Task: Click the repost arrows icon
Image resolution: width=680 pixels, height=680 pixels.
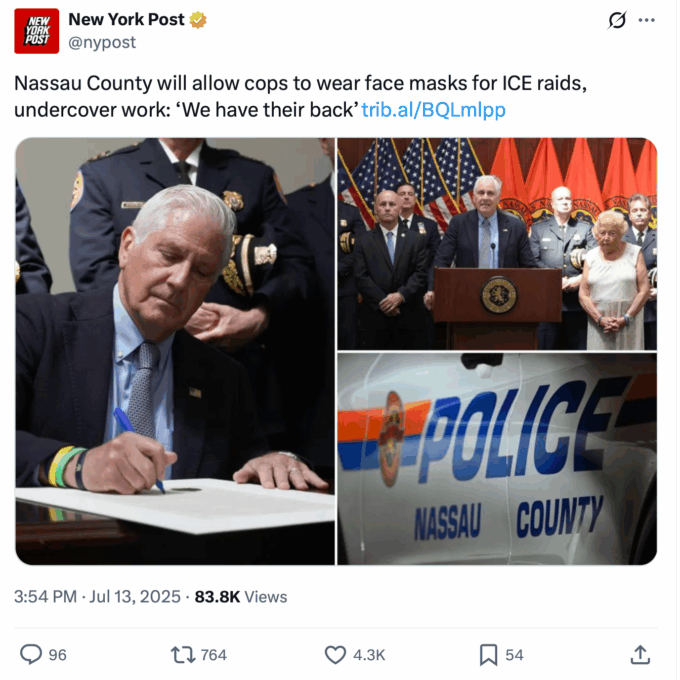Action: coord(183,655)
